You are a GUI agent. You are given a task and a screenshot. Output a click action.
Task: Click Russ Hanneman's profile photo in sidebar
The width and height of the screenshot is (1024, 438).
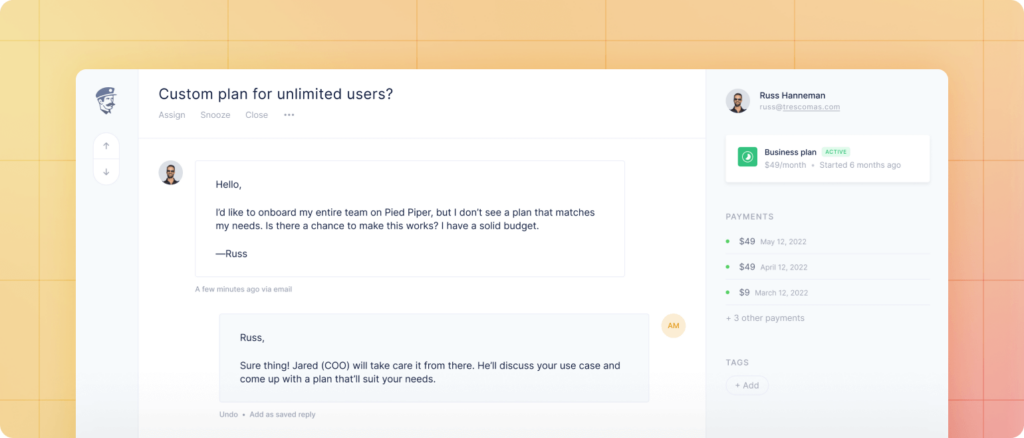pyautogui.click(x=738, y=100)
